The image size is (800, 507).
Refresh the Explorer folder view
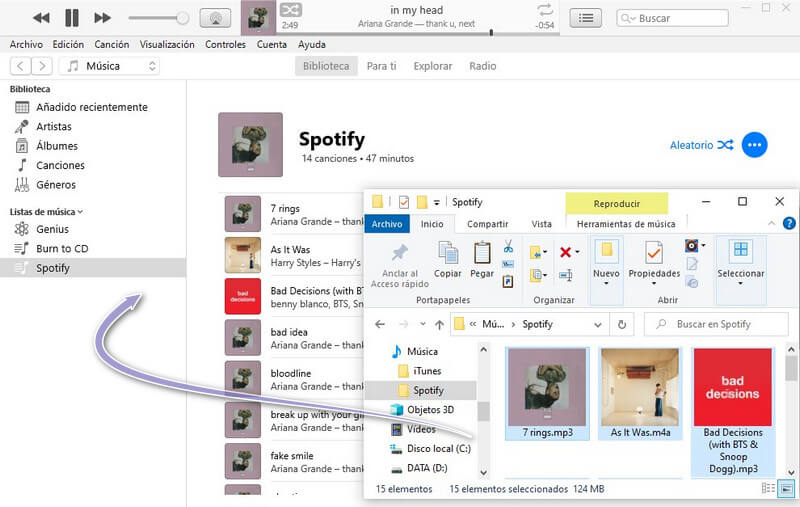tap(621, 324)
